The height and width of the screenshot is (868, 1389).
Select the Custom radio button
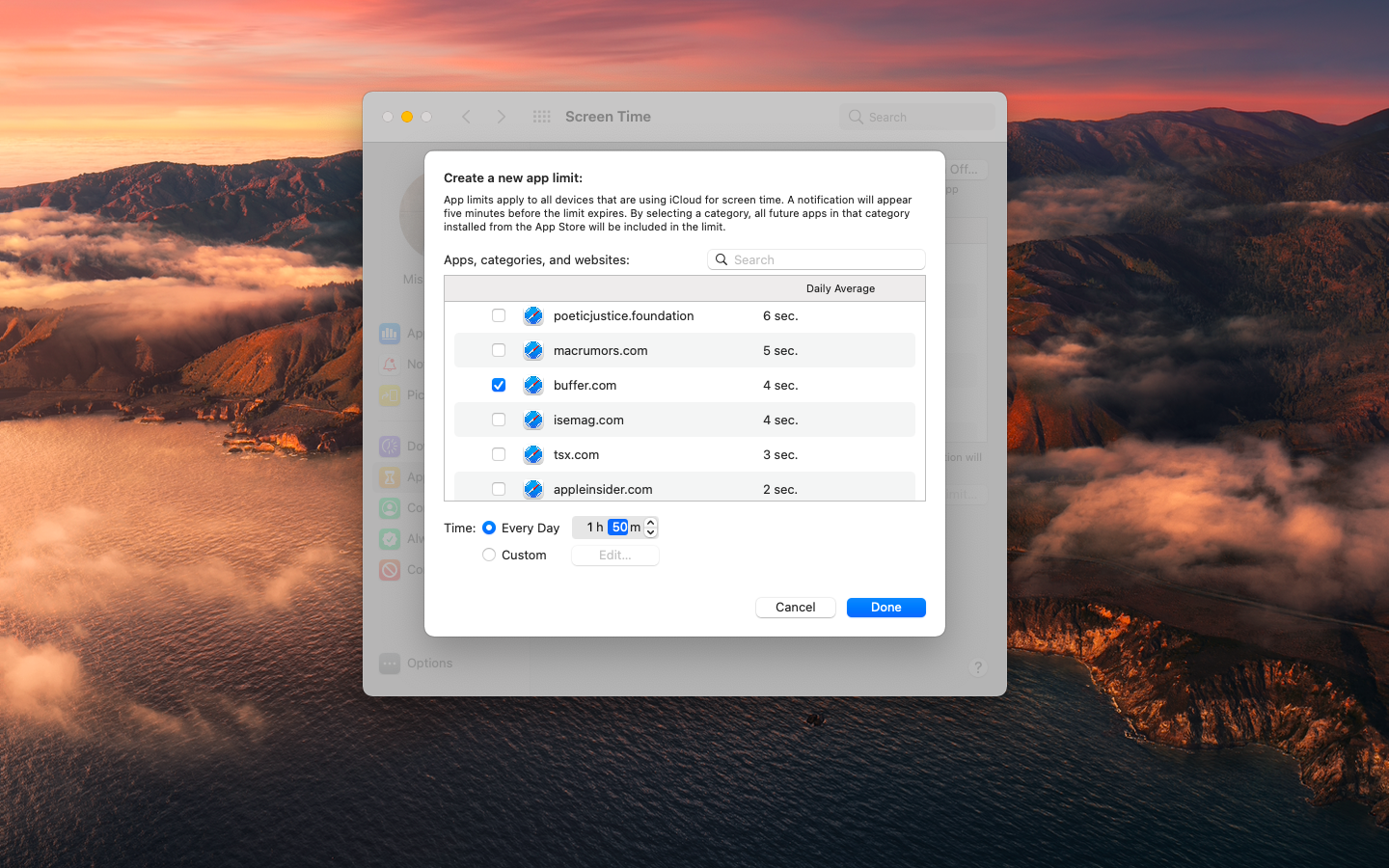click(489, 555)
